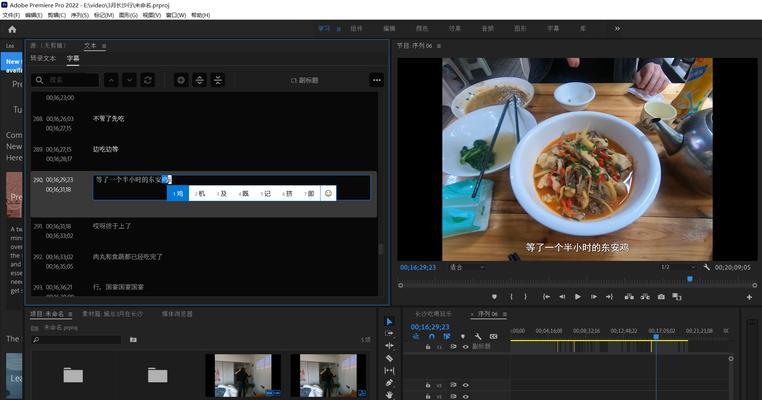The height and width of the screenshot is (400, 762).
Task: Open the 文件(F) menu
Action: point(11,15)
